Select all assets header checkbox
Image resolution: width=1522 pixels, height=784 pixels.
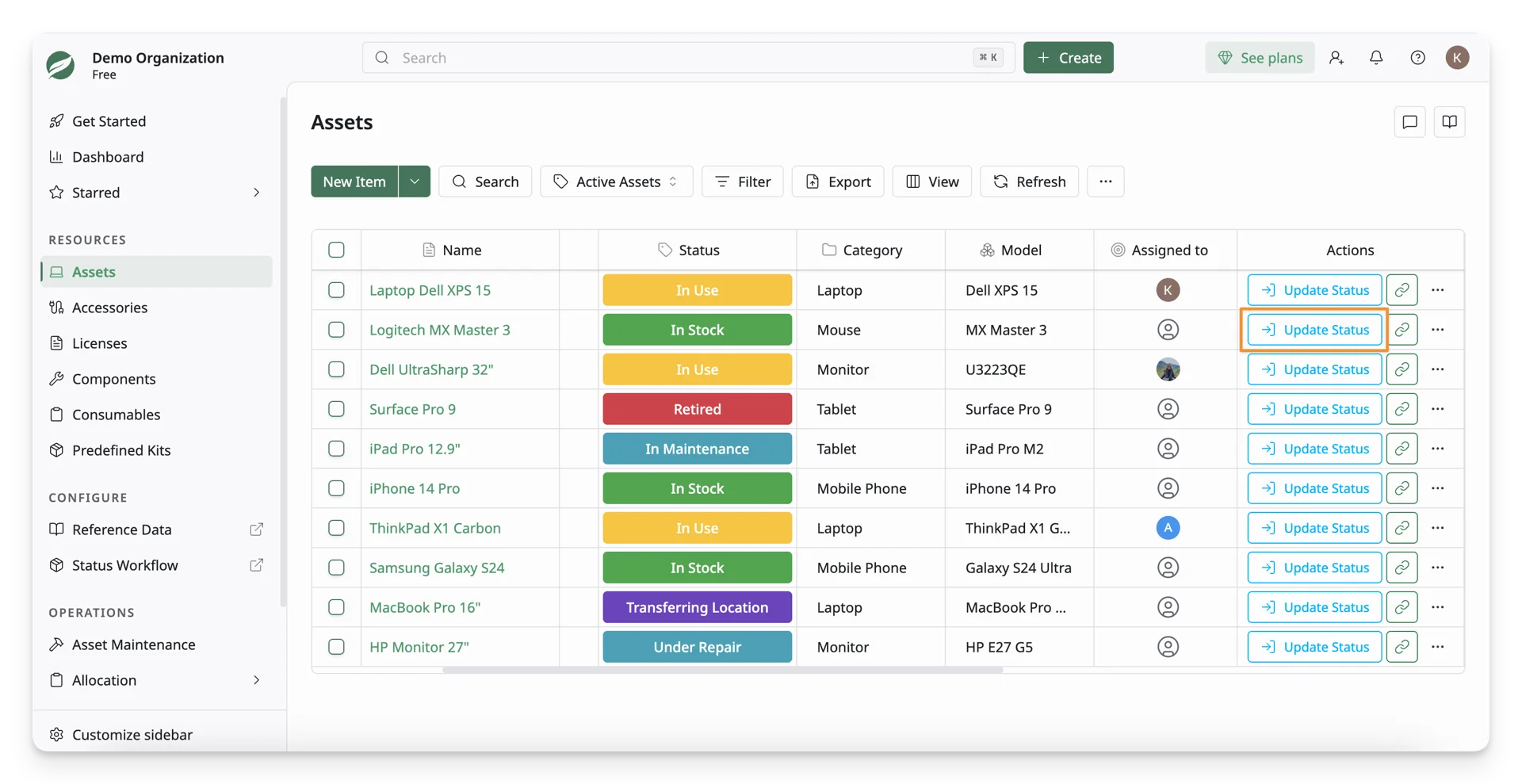pos(336,250)
